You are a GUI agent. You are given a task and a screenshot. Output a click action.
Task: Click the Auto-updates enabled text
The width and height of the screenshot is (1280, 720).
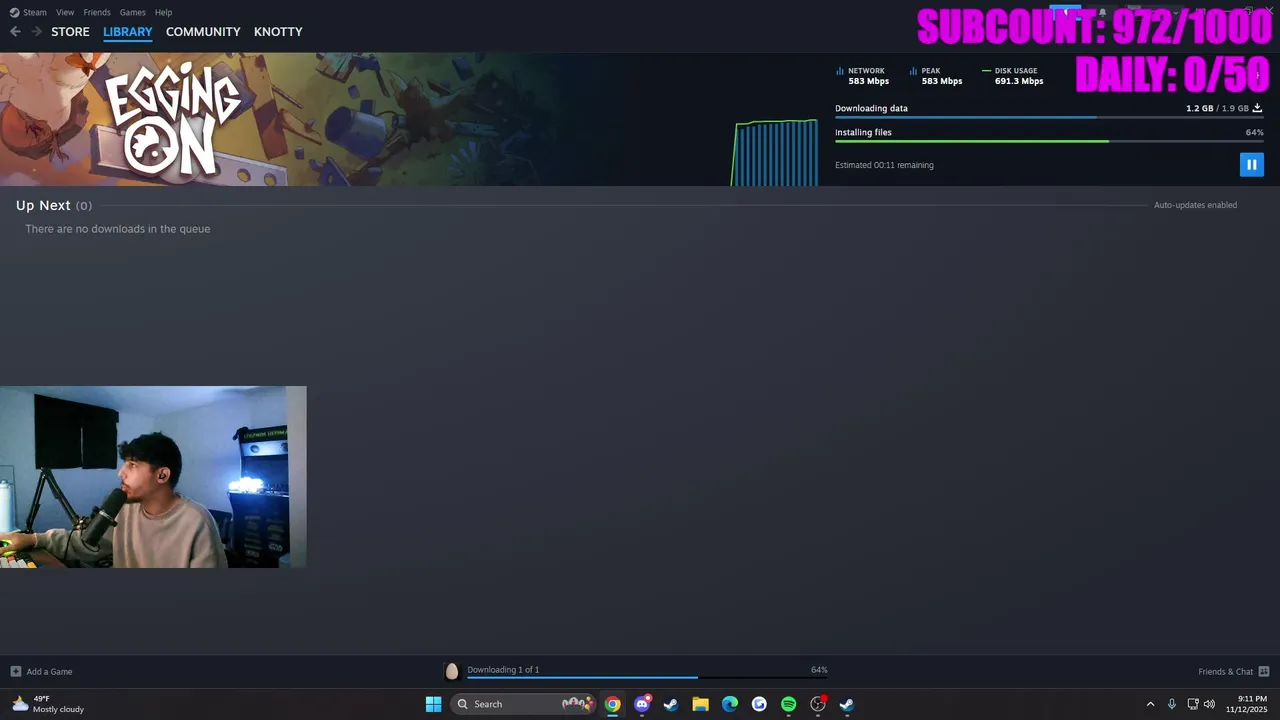click(x=1195, y=205)
